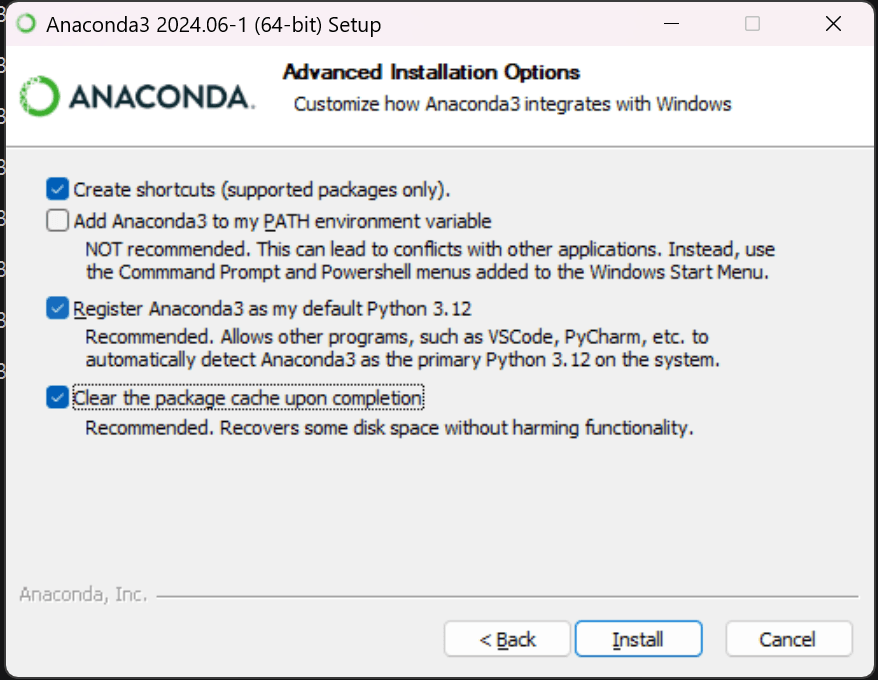Click the "Recovers some disk space" description

[389, 428]
